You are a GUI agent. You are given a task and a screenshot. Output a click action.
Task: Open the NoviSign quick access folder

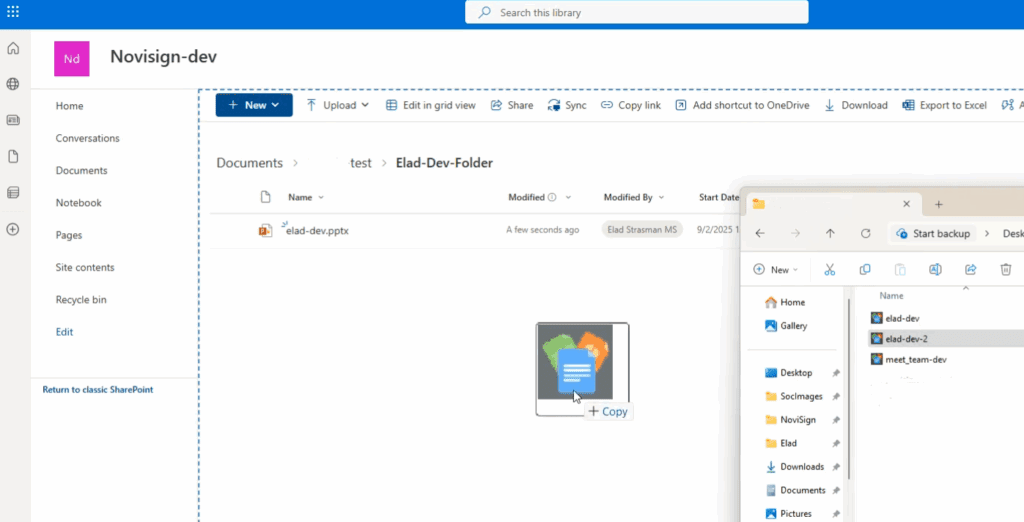tap(790, 420)
